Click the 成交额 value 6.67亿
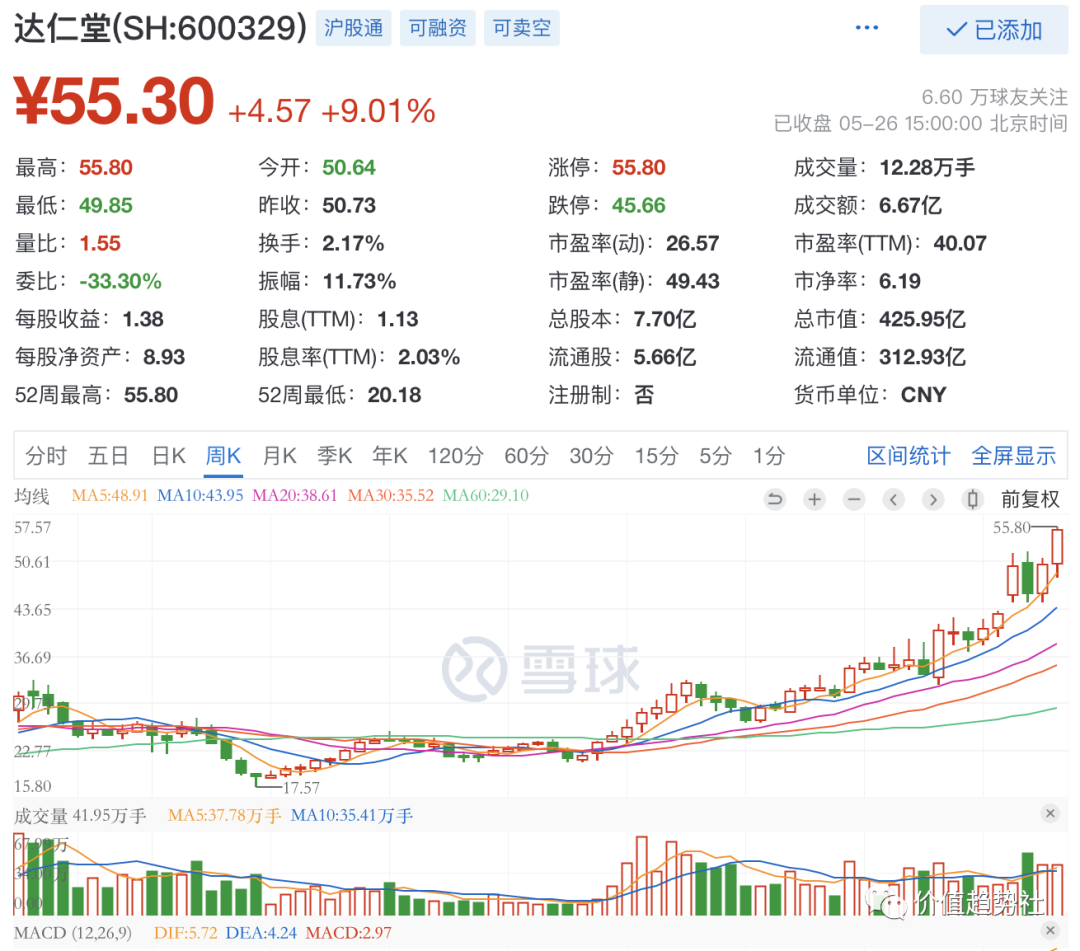 pyautogui.click(x=910, y=205)
